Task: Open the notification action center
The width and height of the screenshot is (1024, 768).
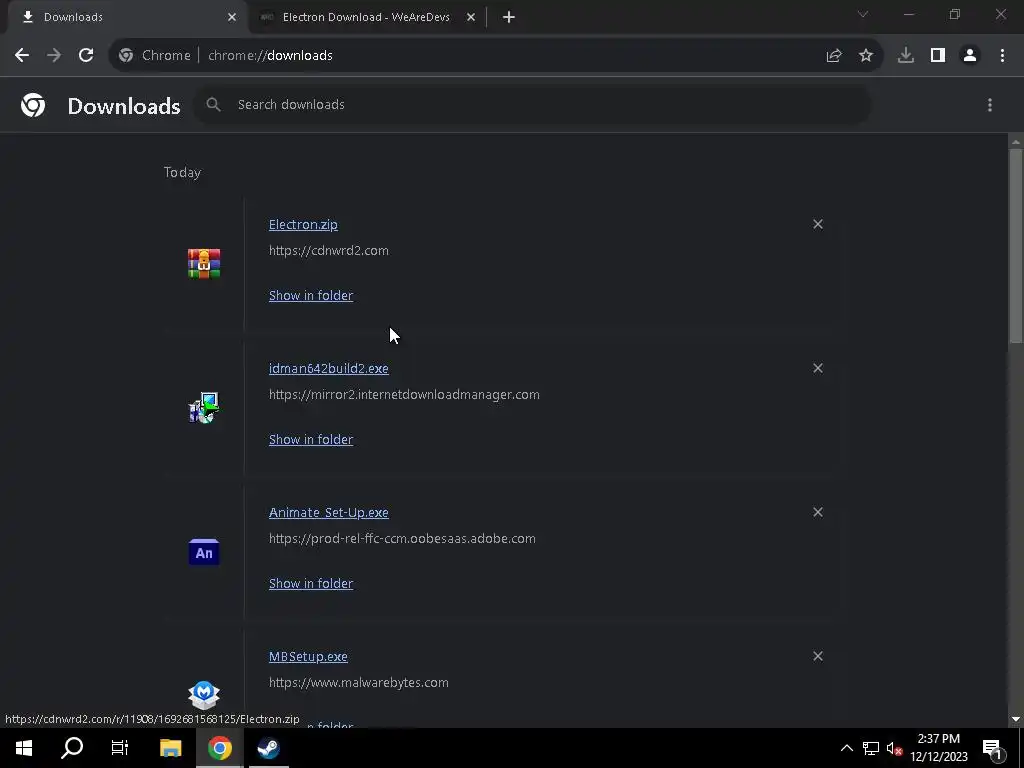Action: click(993, 748)
